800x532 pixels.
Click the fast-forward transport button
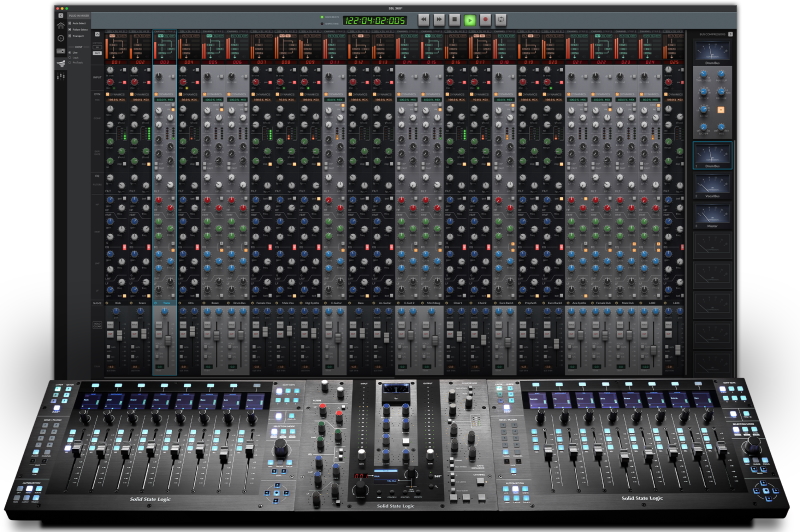tap(439, 20)
